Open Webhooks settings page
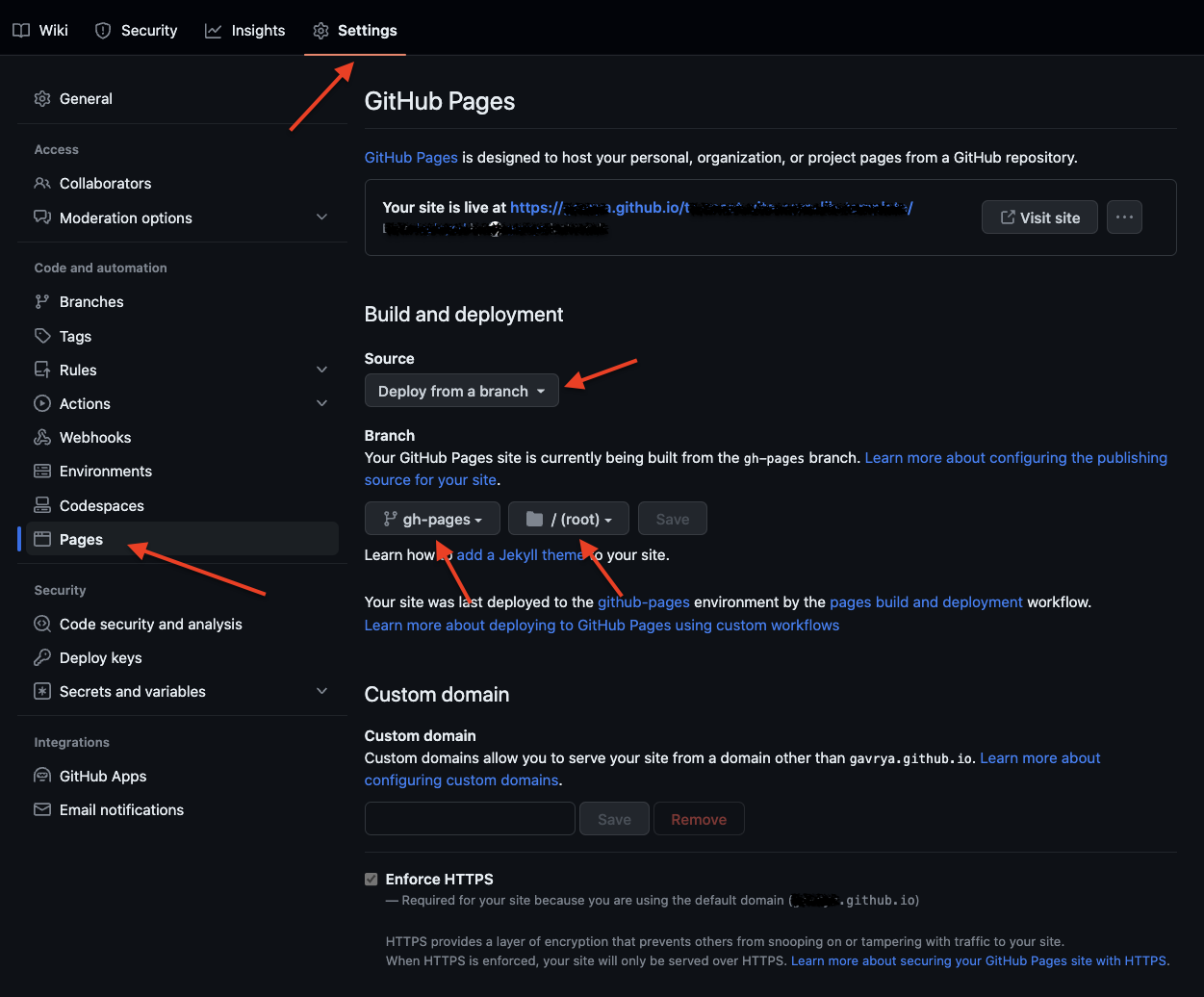Viewport: 1204px width, 997px height. [183, 437]
